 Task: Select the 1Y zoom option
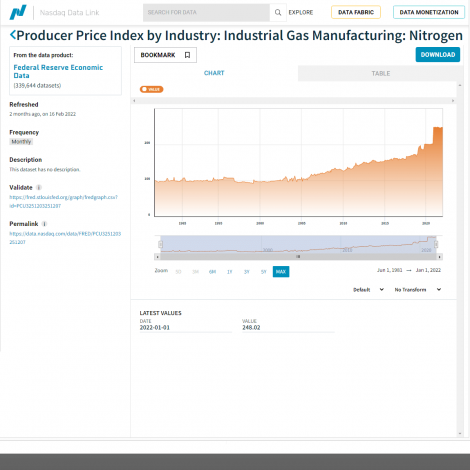tap(229, 272)
